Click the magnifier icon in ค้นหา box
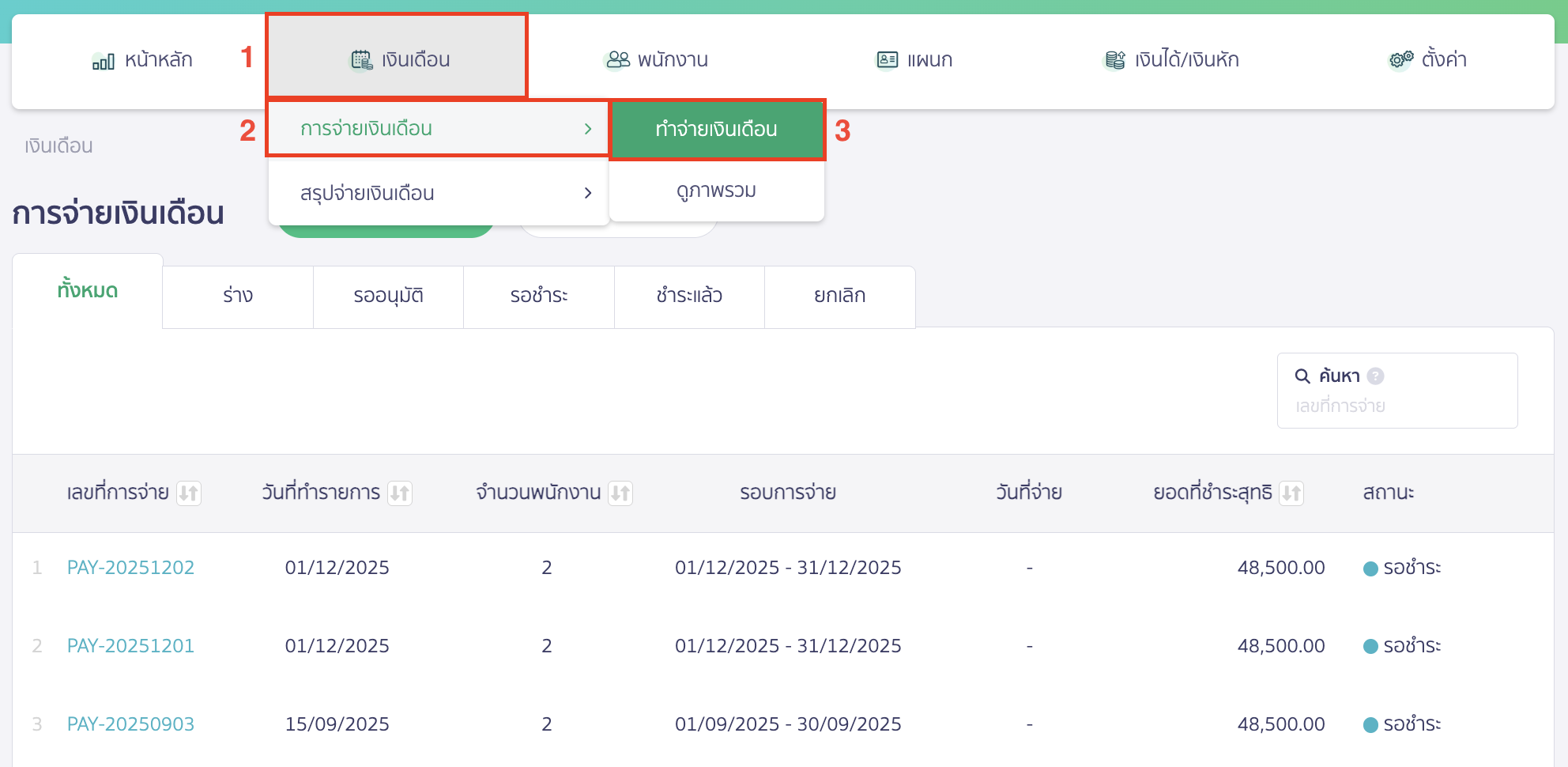The image size is (1568, 767). (x=1302, y=376)
